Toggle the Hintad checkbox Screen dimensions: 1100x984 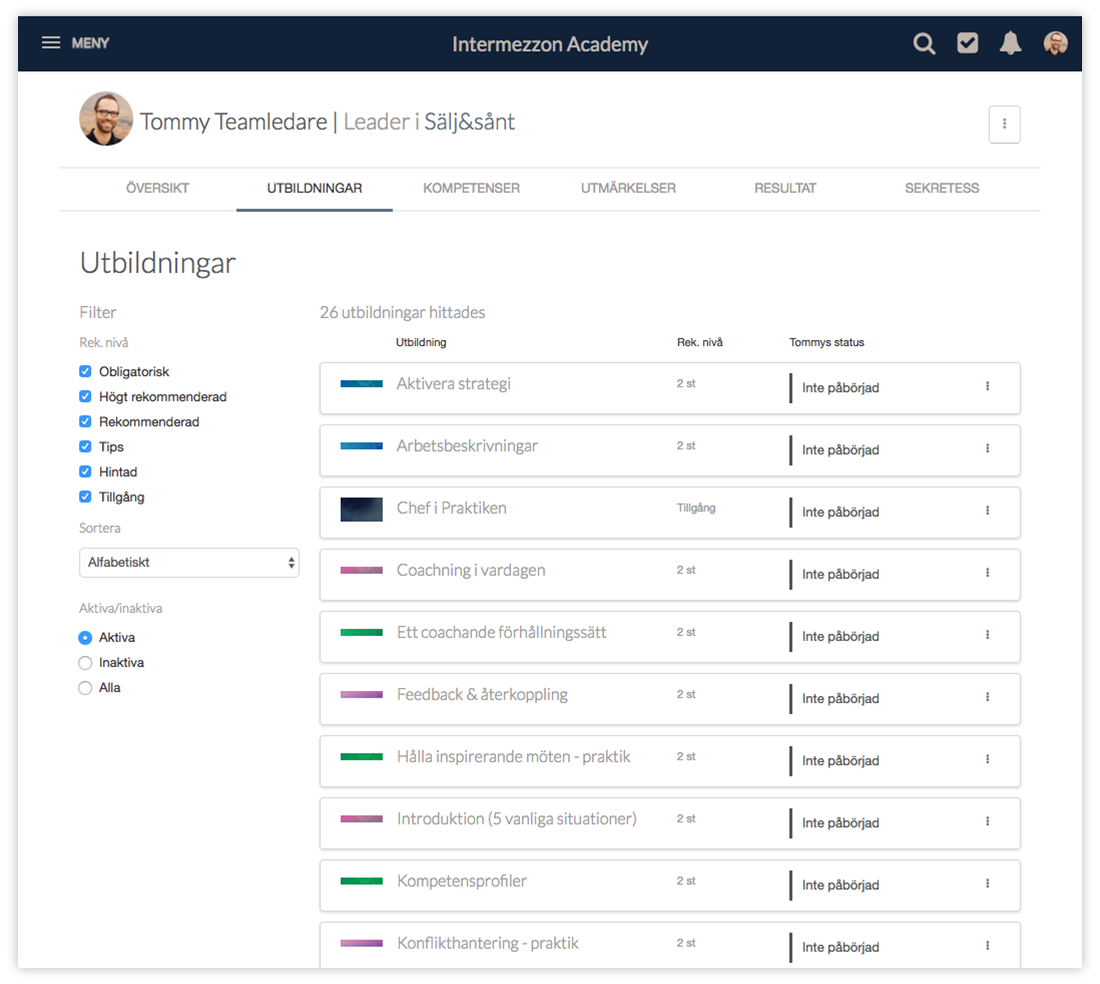85,471
